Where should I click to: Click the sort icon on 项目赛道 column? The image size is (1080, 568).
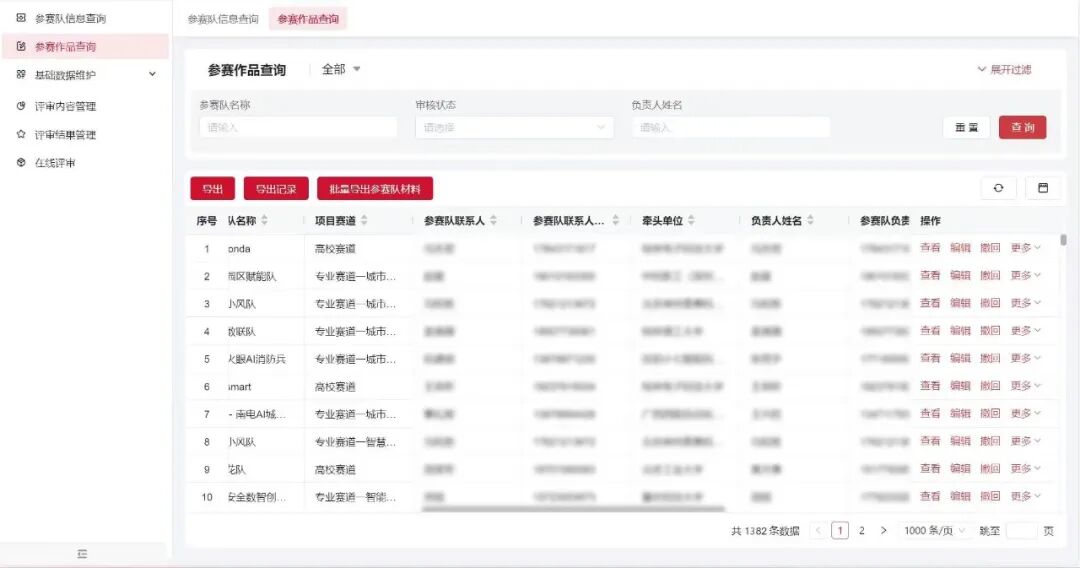click(x=365, y=221)
